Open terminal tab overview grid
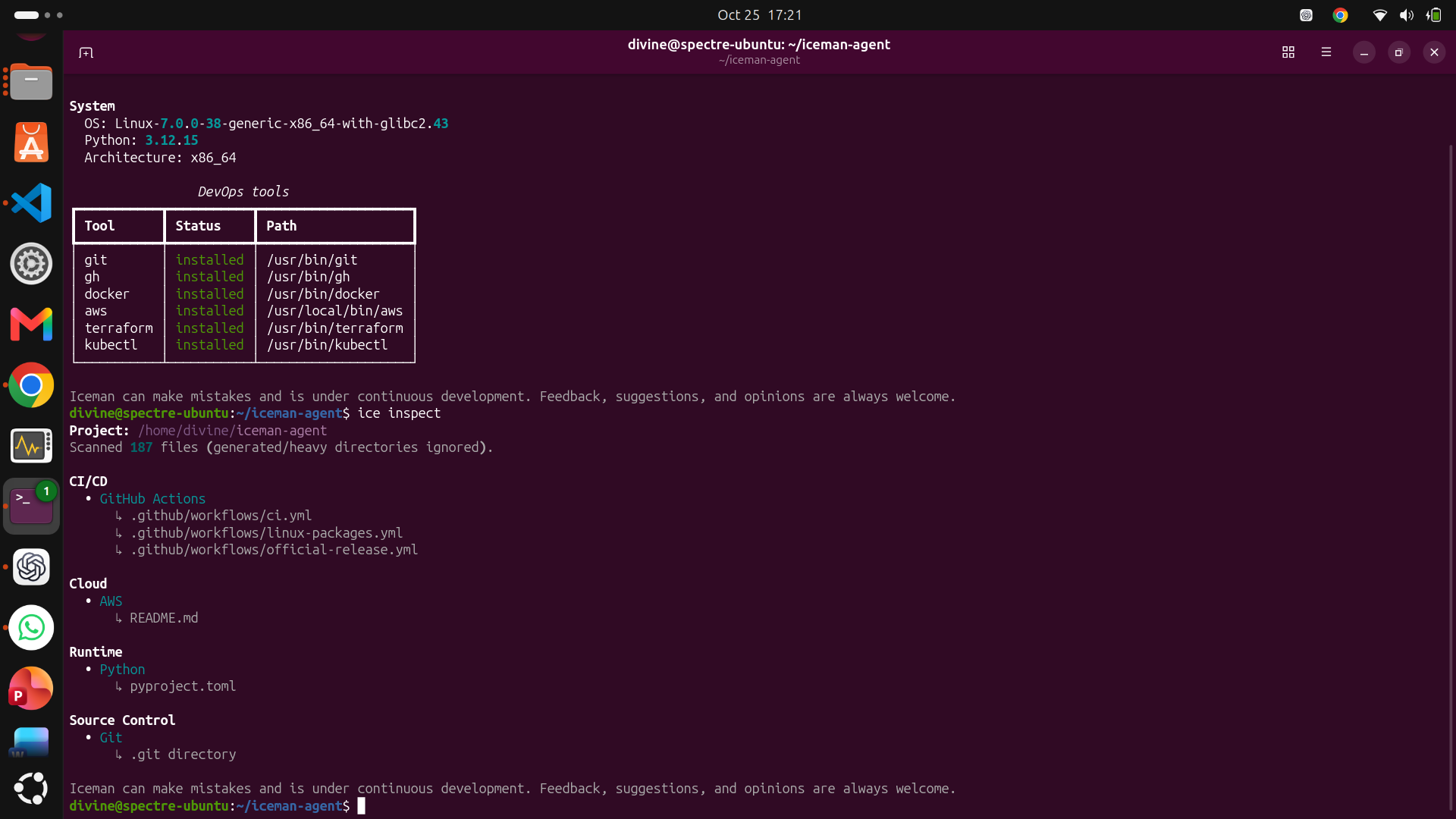This screenshot has width=1456, height=819. [1288, 52]
